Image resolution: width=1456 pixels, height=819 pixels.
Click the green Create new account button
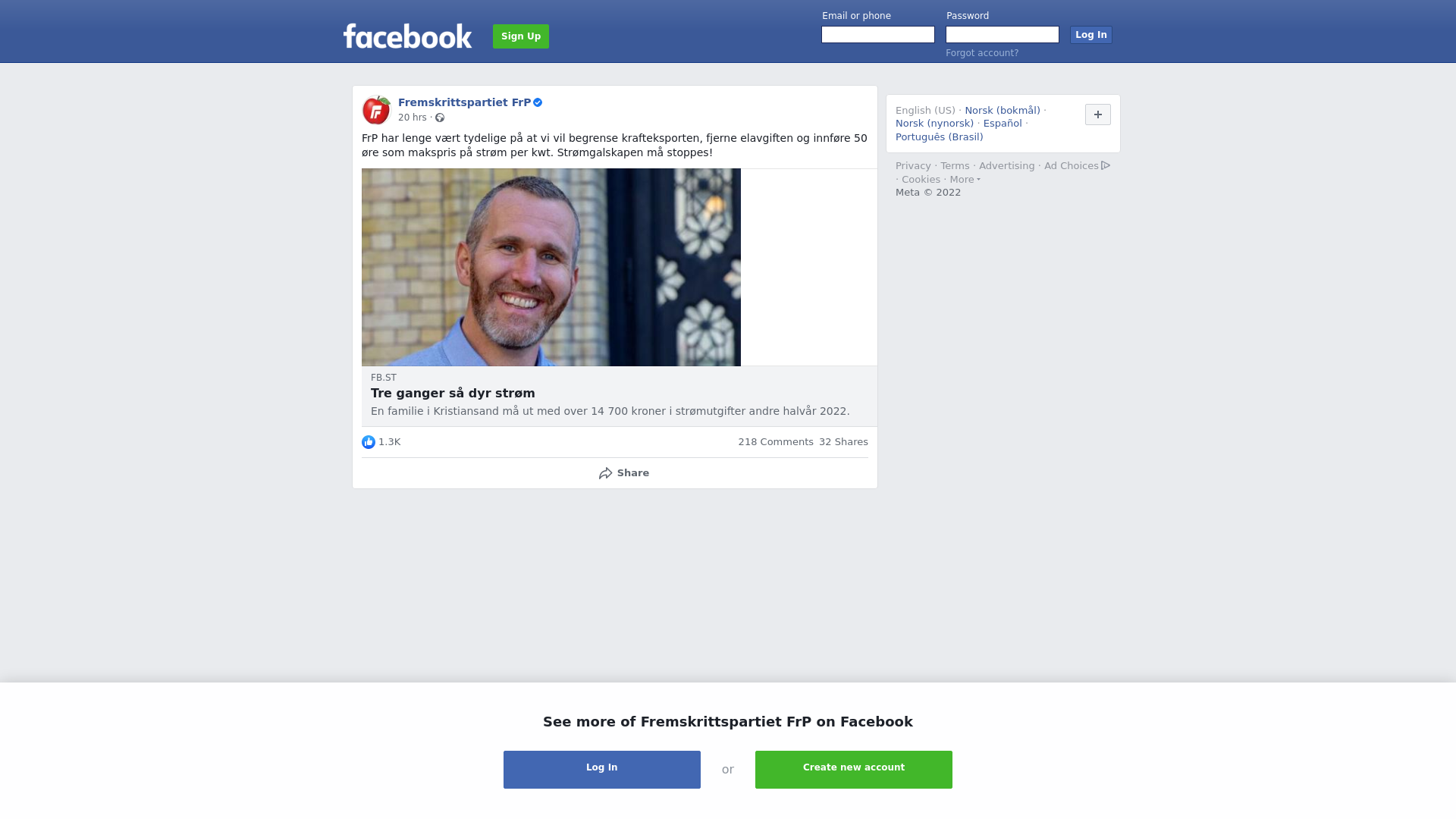pyautogui.click(x=854, y=770)
